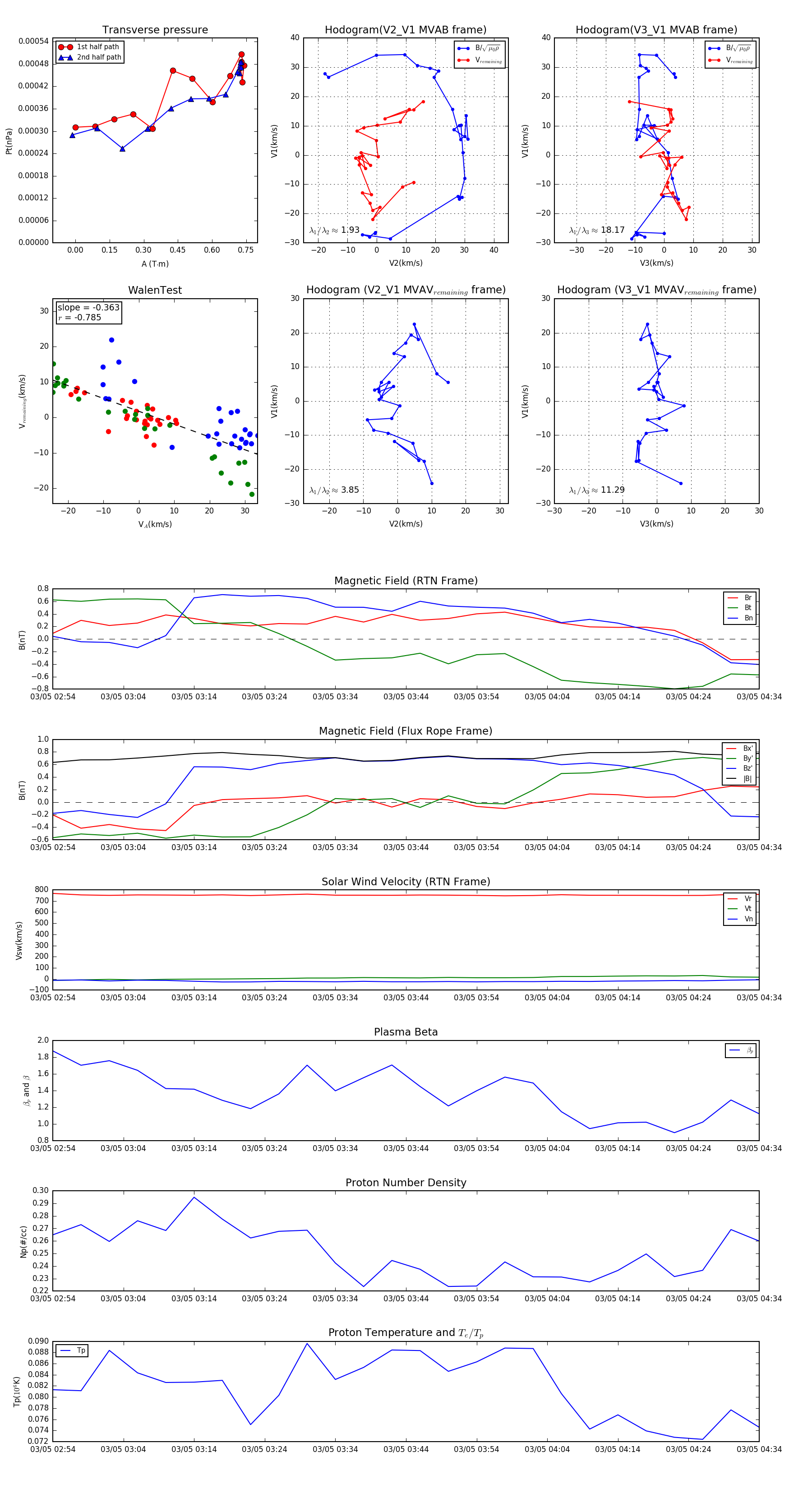Image resolution: width=812 pixels, height=1489 pixels.
Task: Click the "Magnetic Field (Flux Rope Frame)" title
Action: click(406, 731)
